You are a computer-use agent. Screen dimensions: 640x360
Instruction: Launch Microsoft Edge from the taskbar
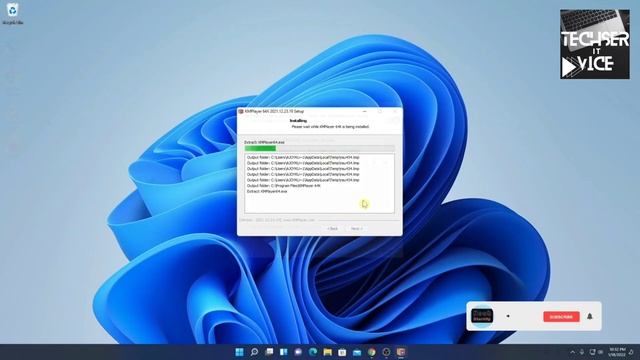(313, 352)
